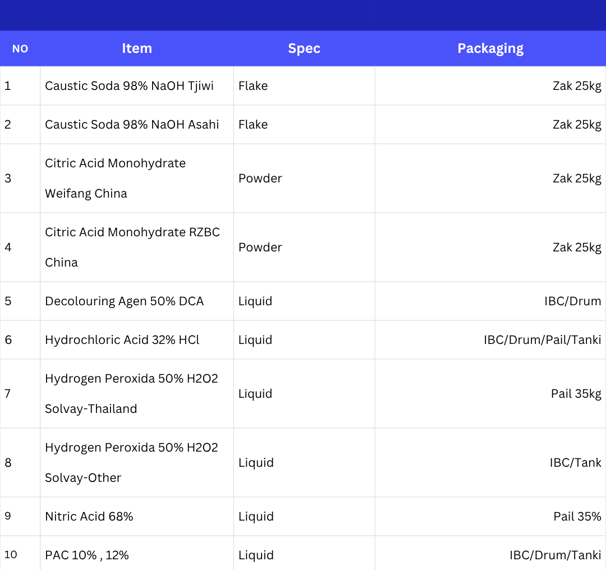
Task: Select PAC 10% , 12% cell
Action: click(x=137, y=555)
